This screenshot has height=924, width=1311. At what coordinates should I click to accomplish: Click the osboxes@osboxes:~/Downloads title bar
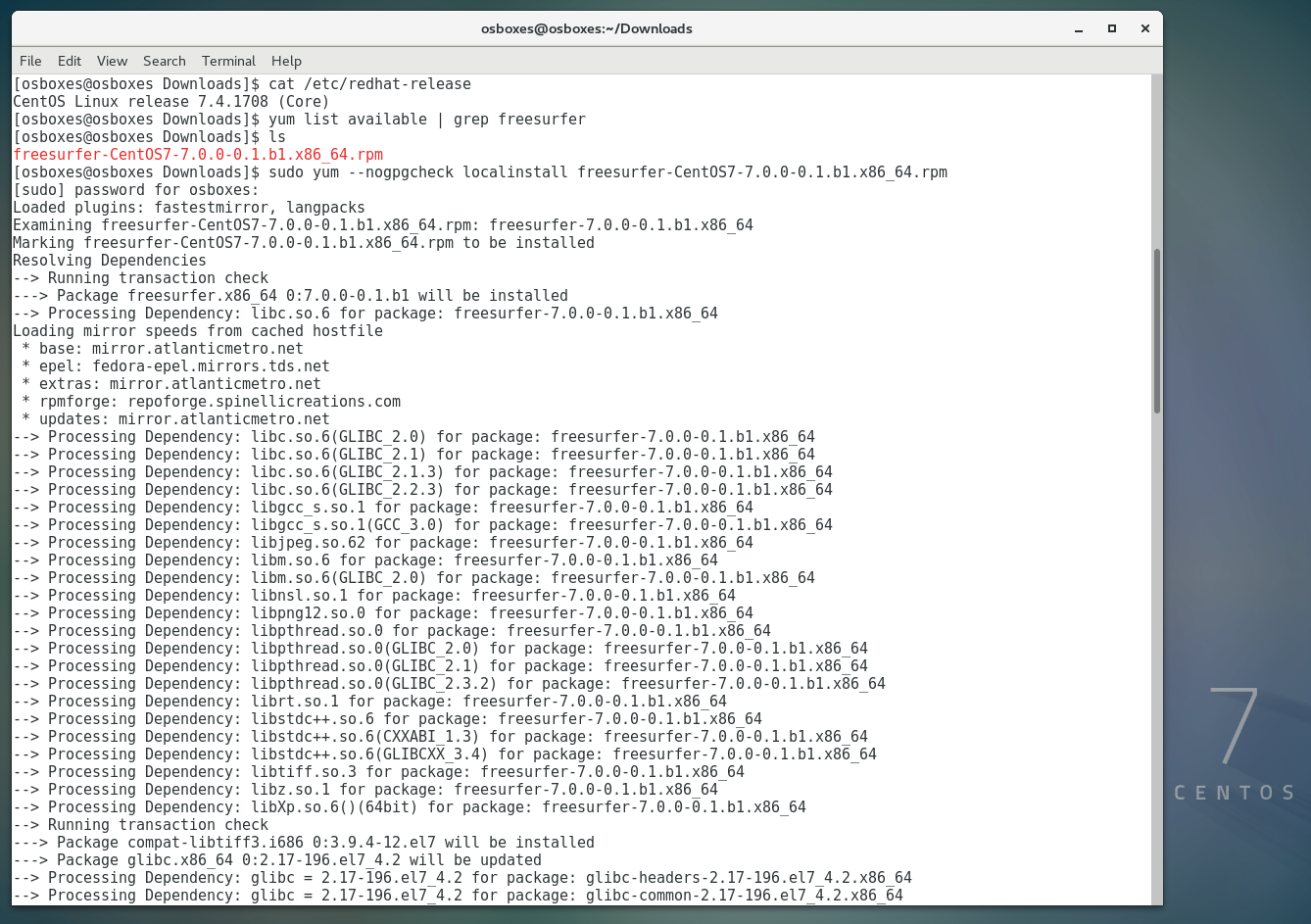coord(586,28)
